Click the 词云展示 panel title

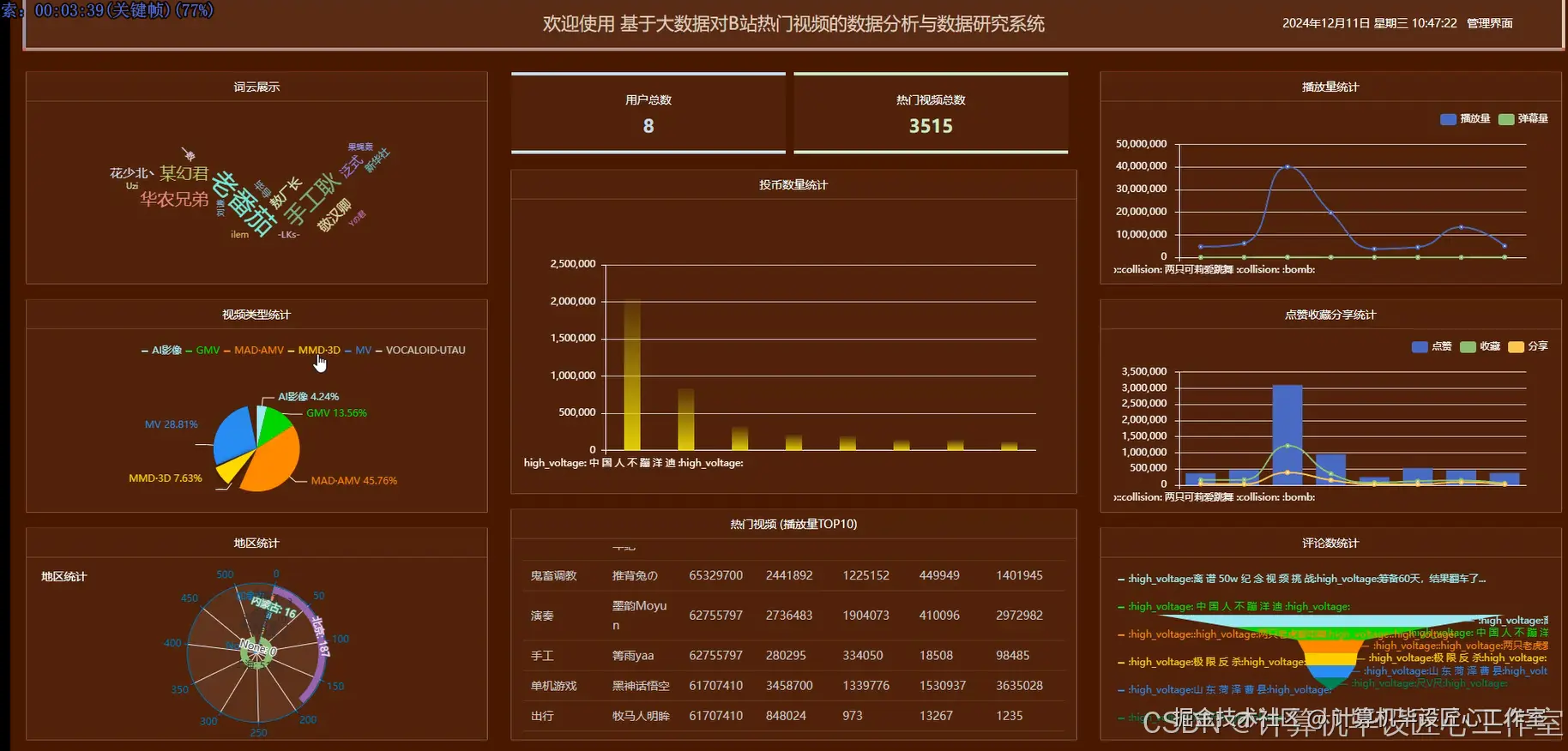(256, 87)
